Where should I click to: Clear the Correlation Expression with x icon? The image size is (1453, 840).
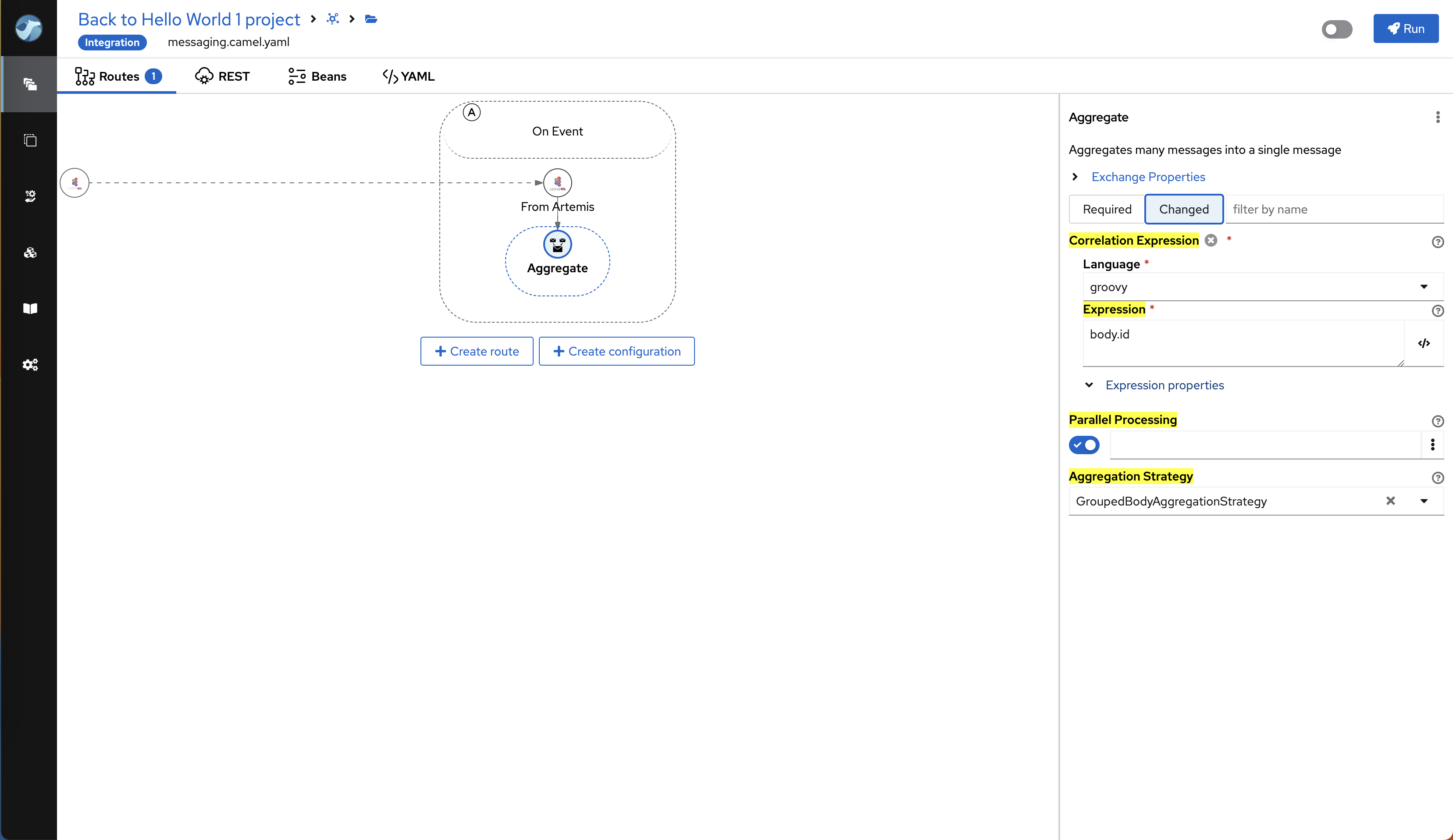pos(1211,240)
